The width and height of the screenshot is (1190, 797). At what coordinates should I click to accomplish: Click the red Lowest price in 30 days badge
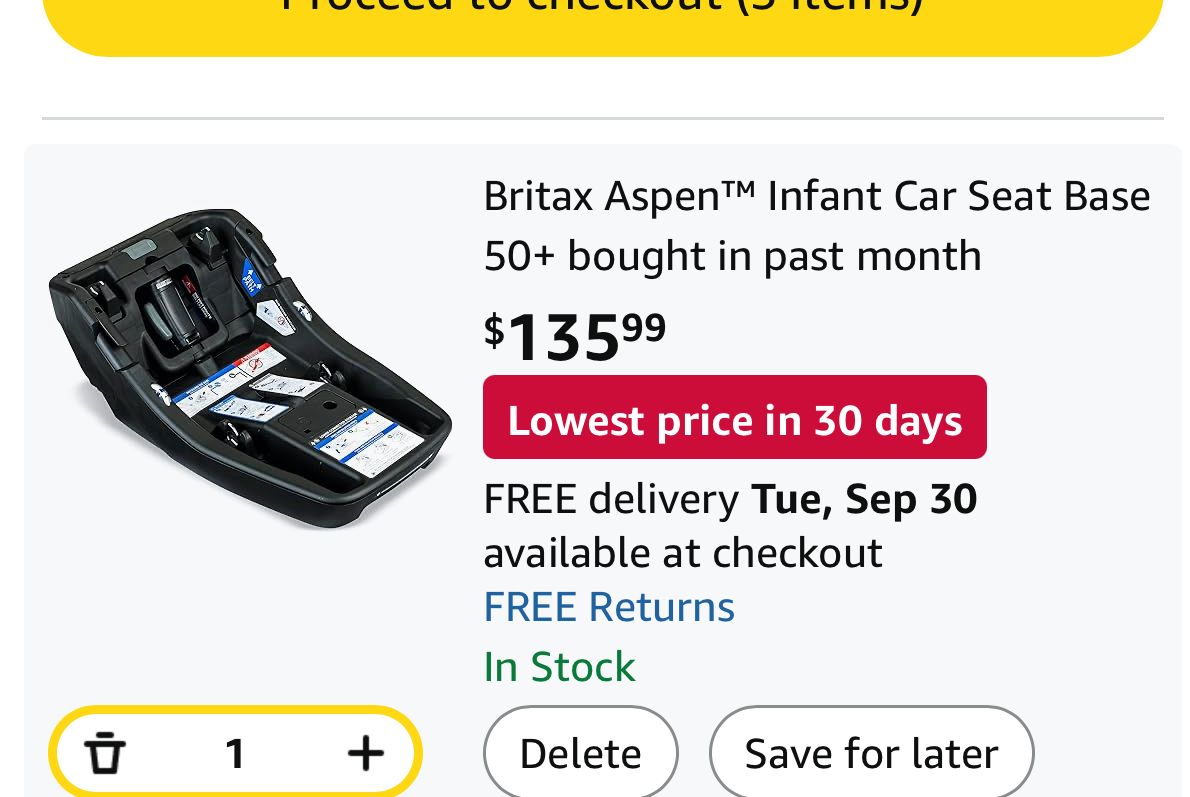tap(734, 418)
